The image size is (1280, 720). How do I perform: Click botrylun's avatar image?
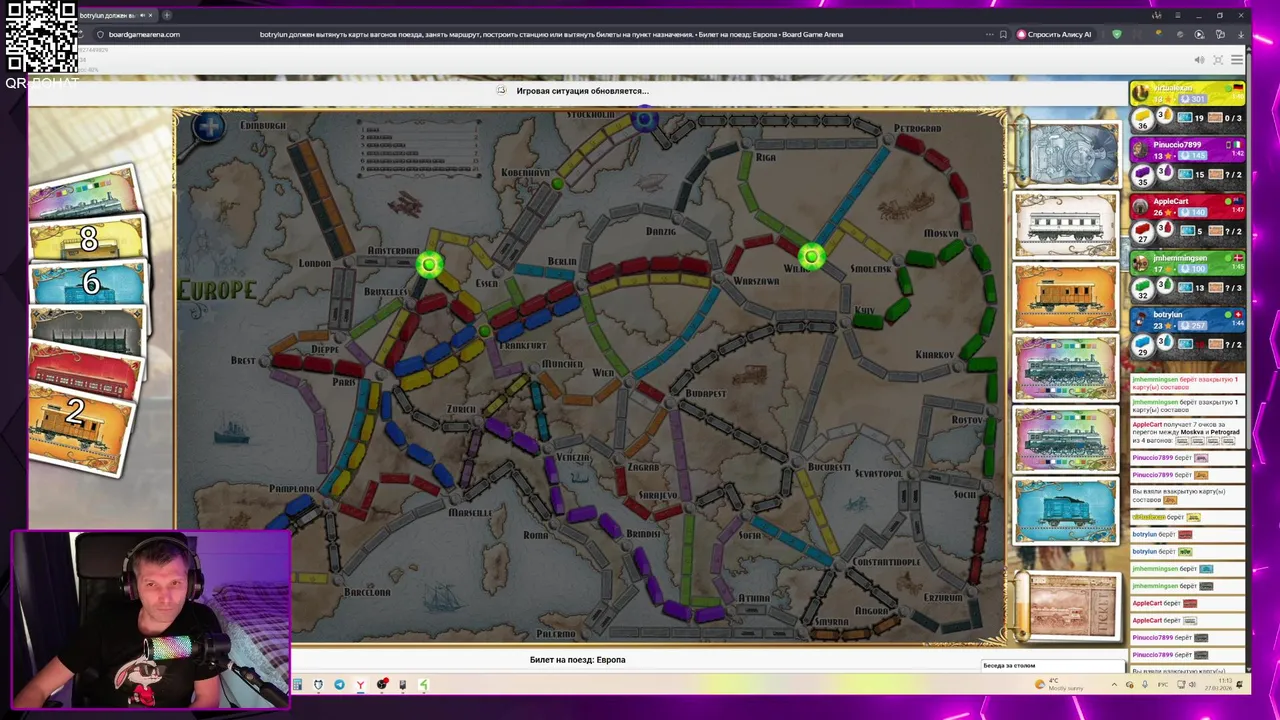click(x=1141, y=321)
